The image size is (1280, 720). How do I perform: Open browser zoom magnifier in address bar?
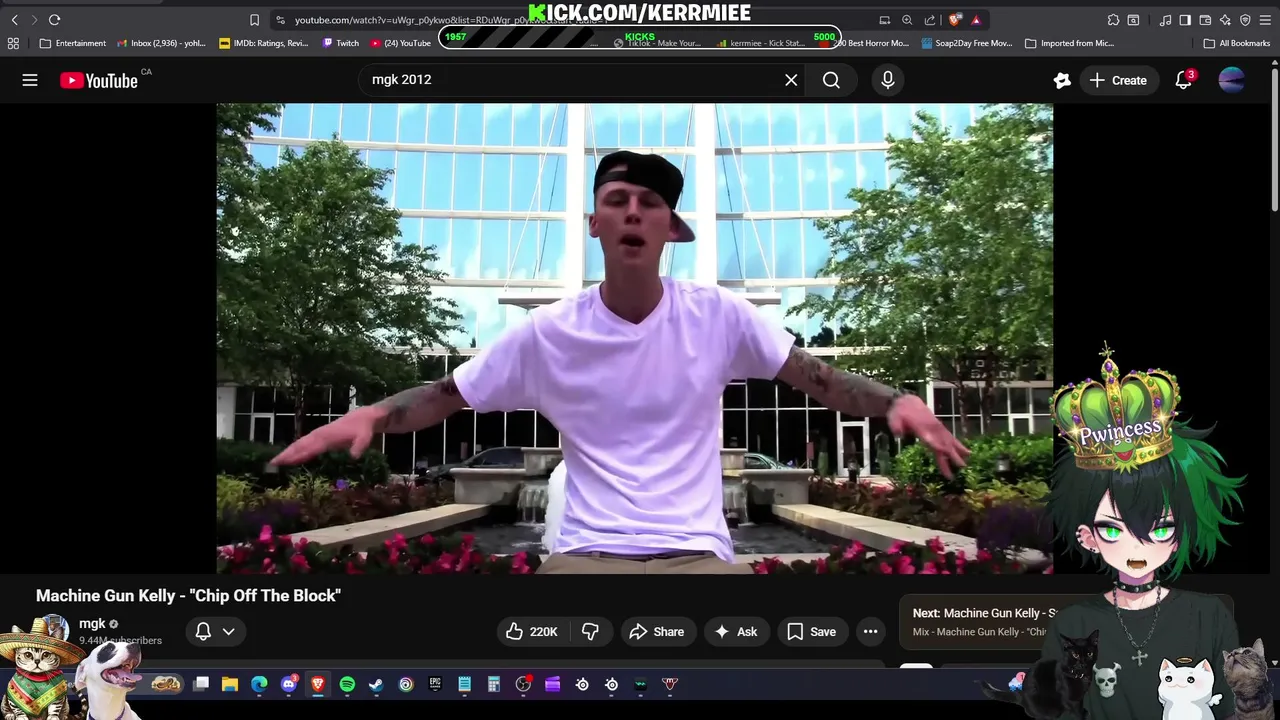(907, 20)
